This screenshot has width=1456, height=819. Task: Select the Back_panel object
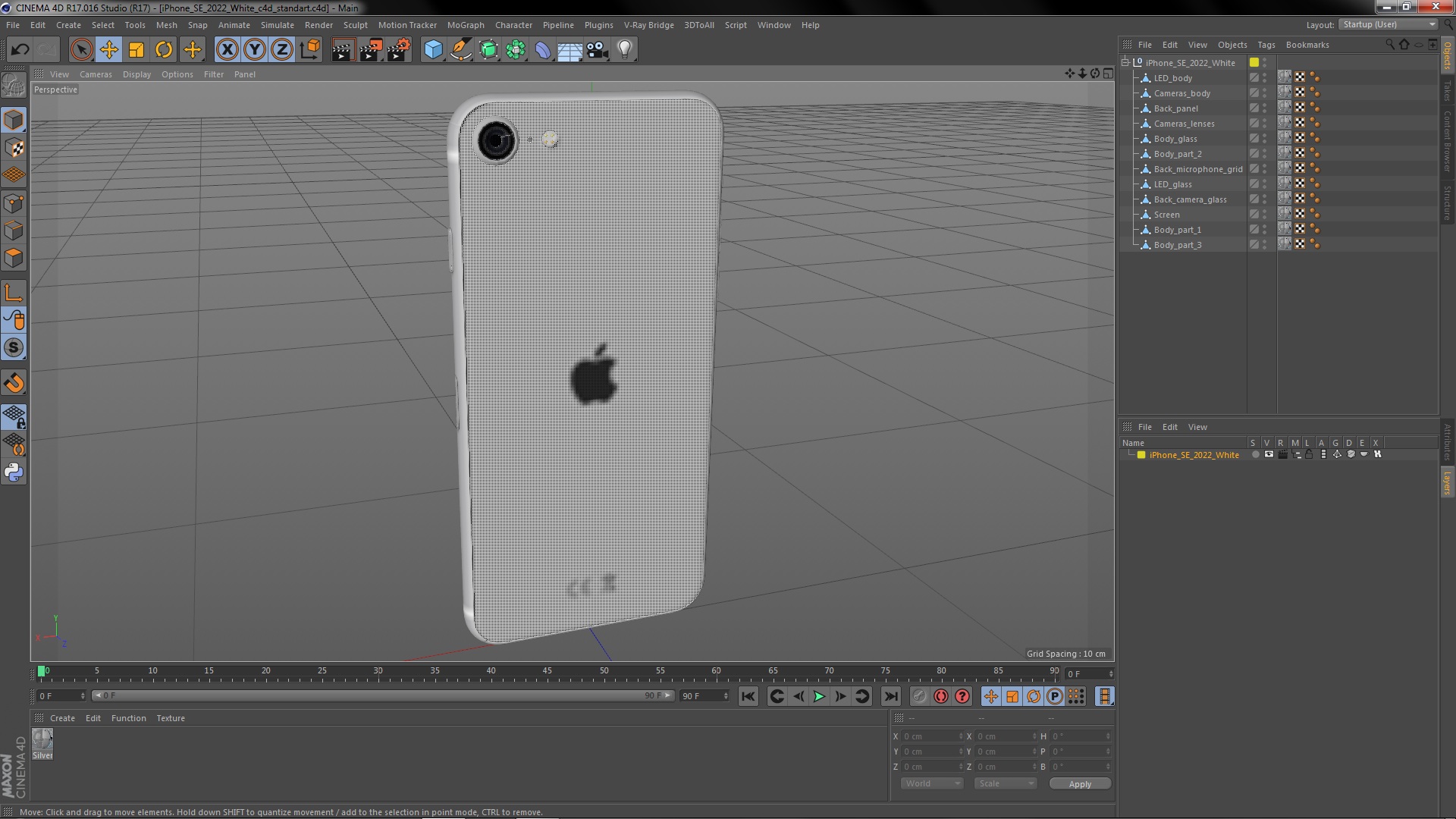tap(1175, 108)
